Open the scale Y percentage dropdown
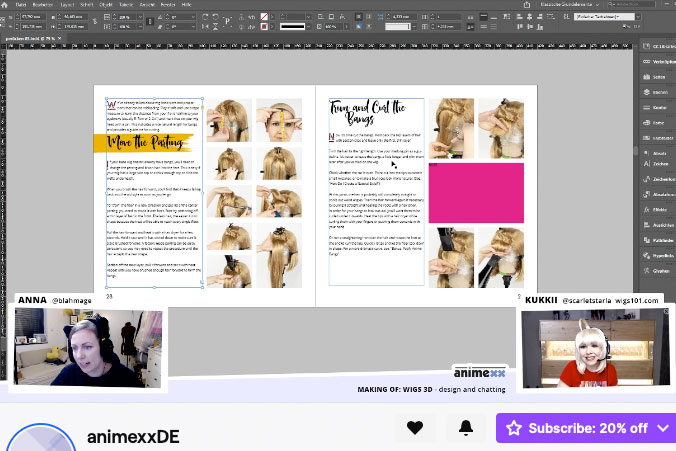Image resolution: width=676 pixels, height=451 pixels. 140,27
